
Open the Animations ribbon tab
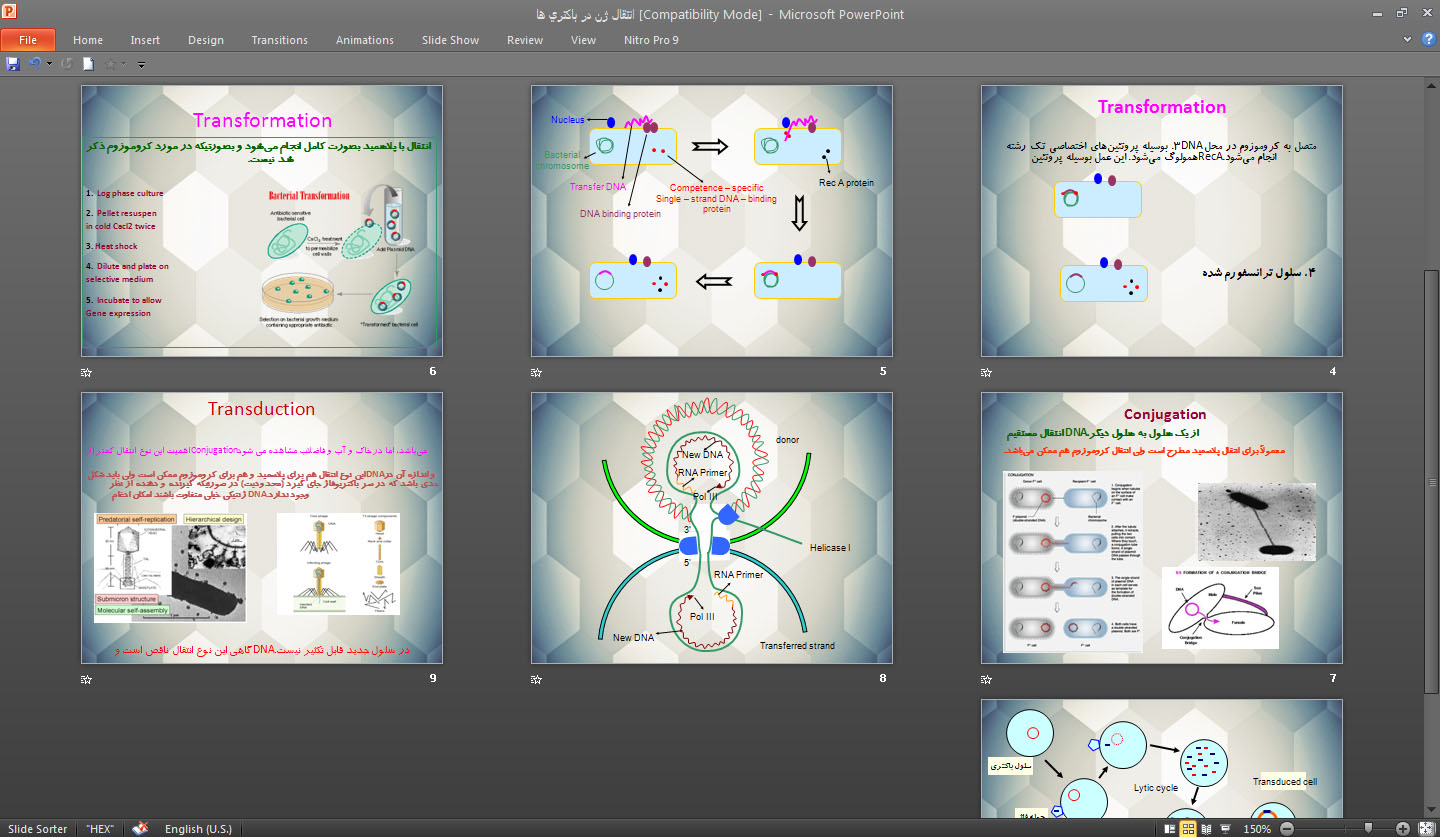pos(365,40)
